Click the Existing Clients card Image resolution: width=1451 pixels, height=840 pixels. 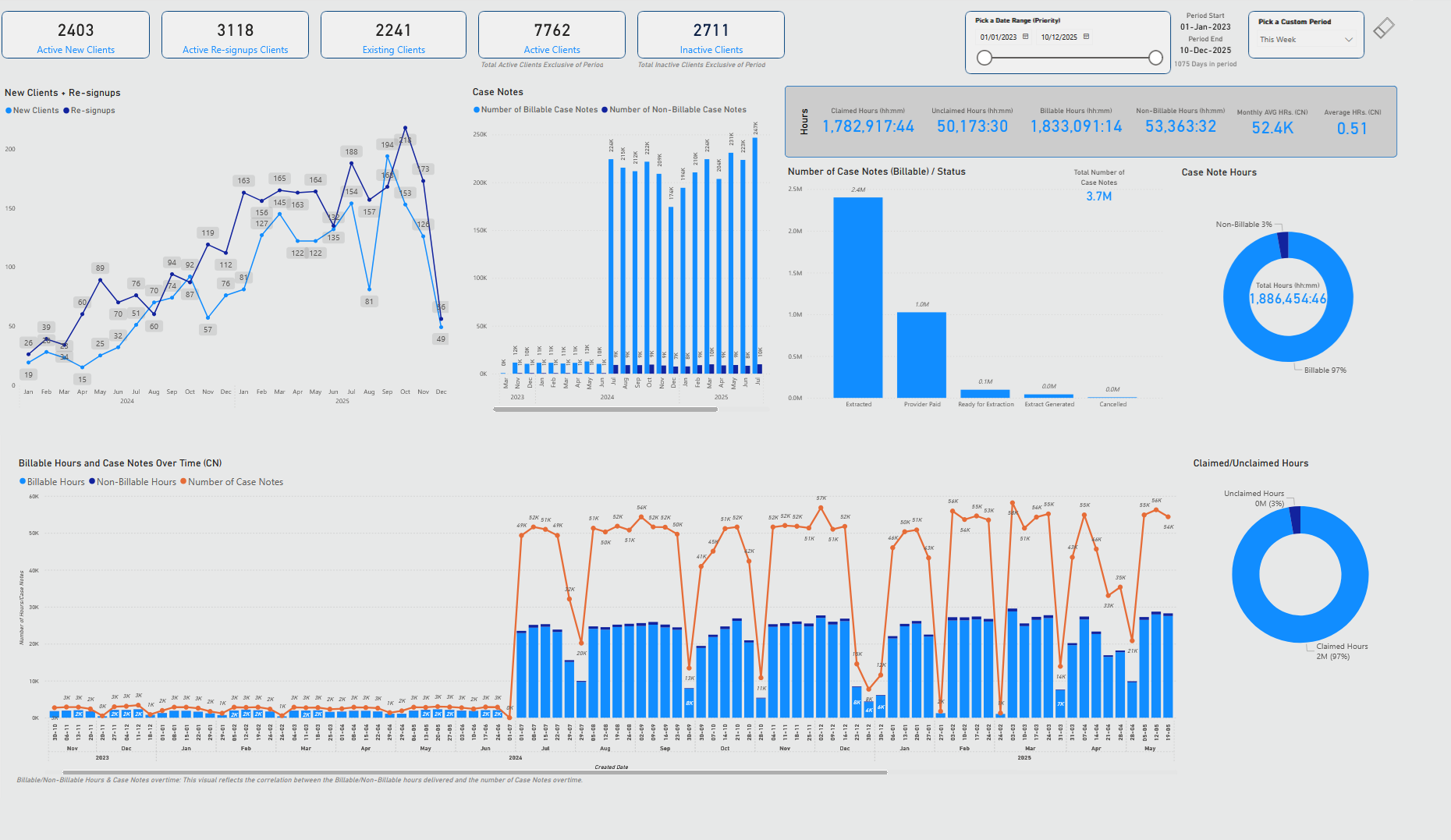[393, 35]
